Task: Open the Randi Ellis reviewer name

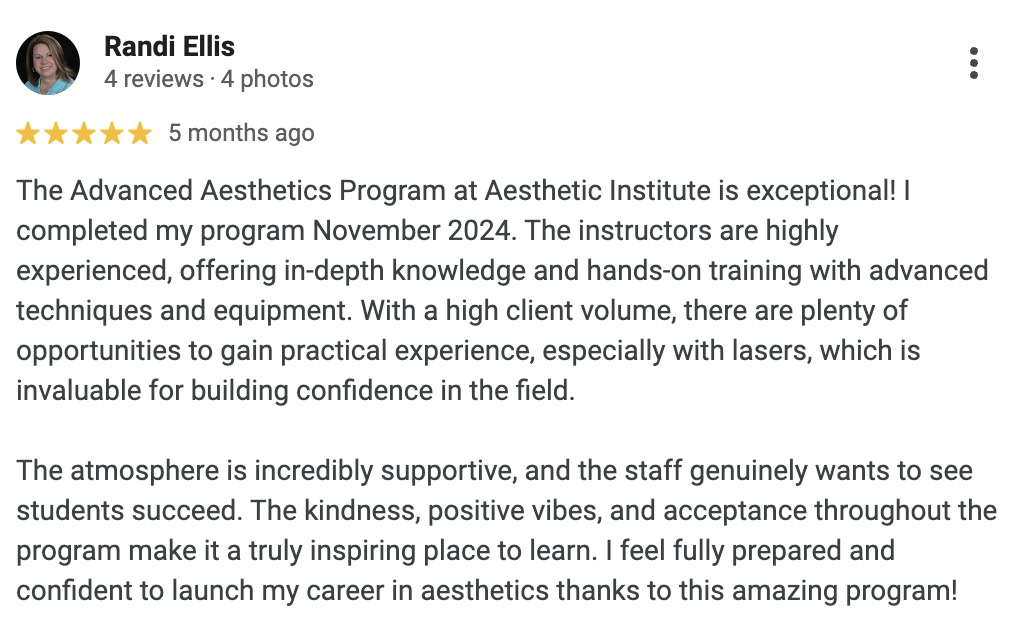Action: point(169,47)
